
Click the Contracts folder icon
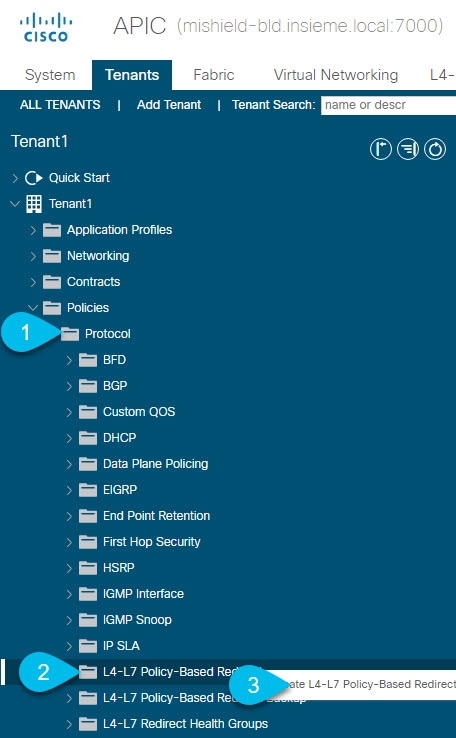pyautogui.click(x=52, y=282)
